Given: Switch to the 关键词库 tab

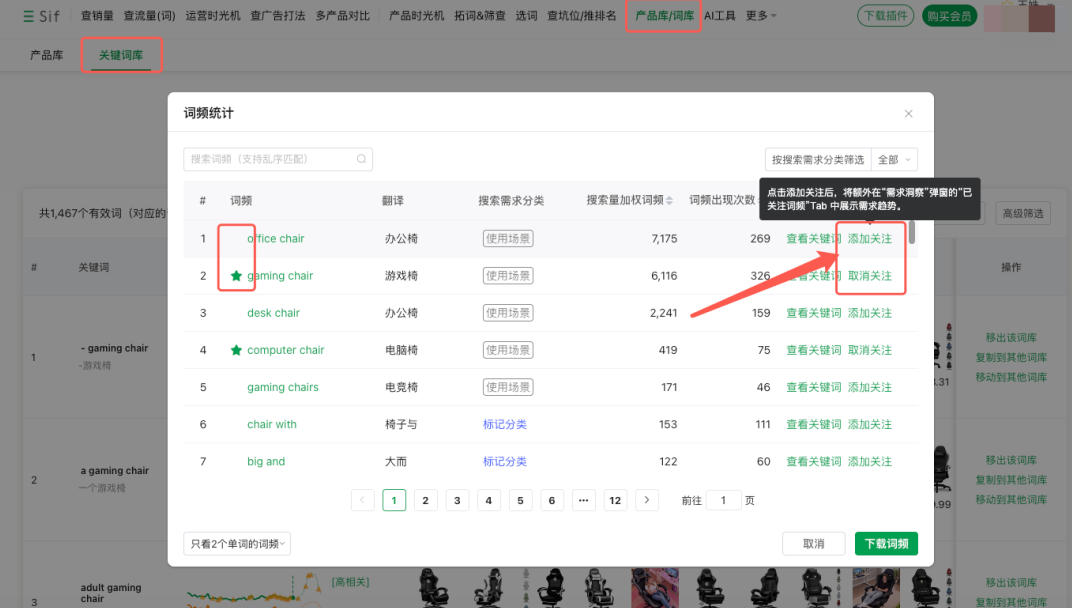Looking at the screenshot, I should coord(121,55).
